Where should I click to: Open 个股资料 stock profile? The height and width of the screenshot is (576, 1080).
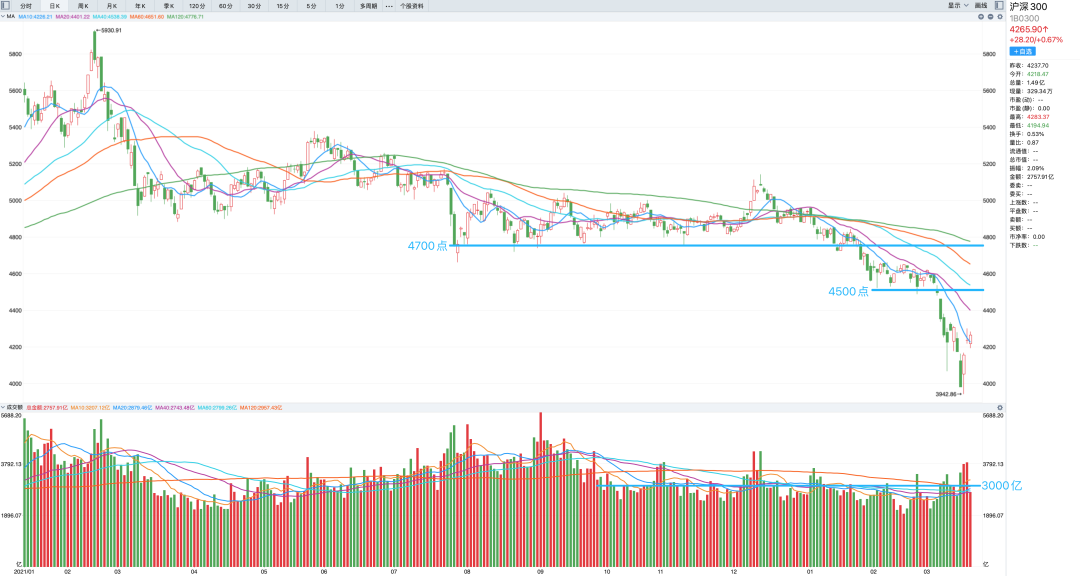coord(412,6)
